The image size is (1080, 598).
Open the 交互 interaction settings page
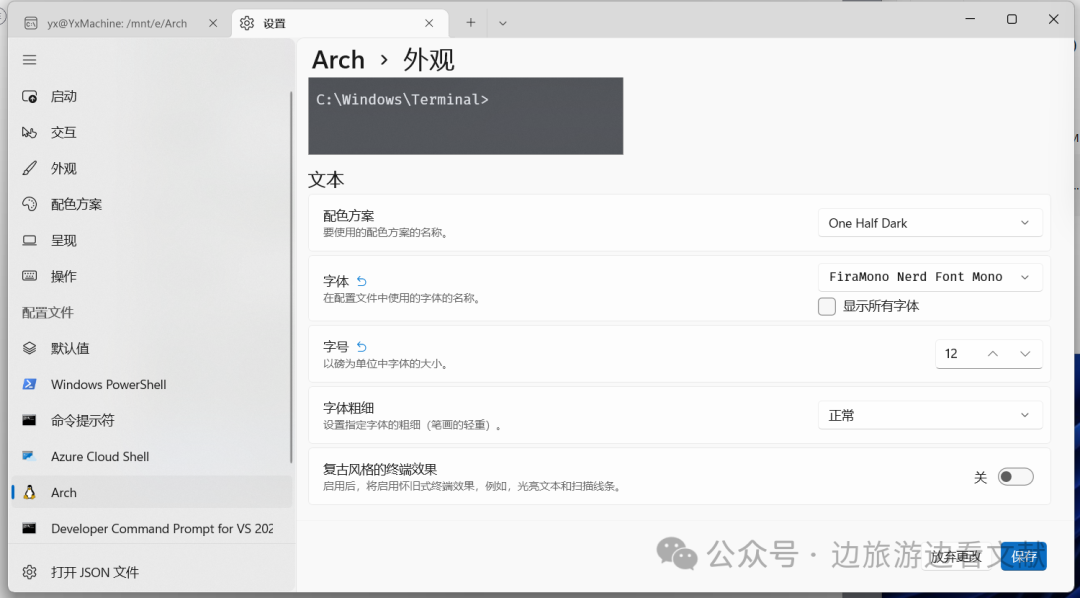(x=152, y=132)
